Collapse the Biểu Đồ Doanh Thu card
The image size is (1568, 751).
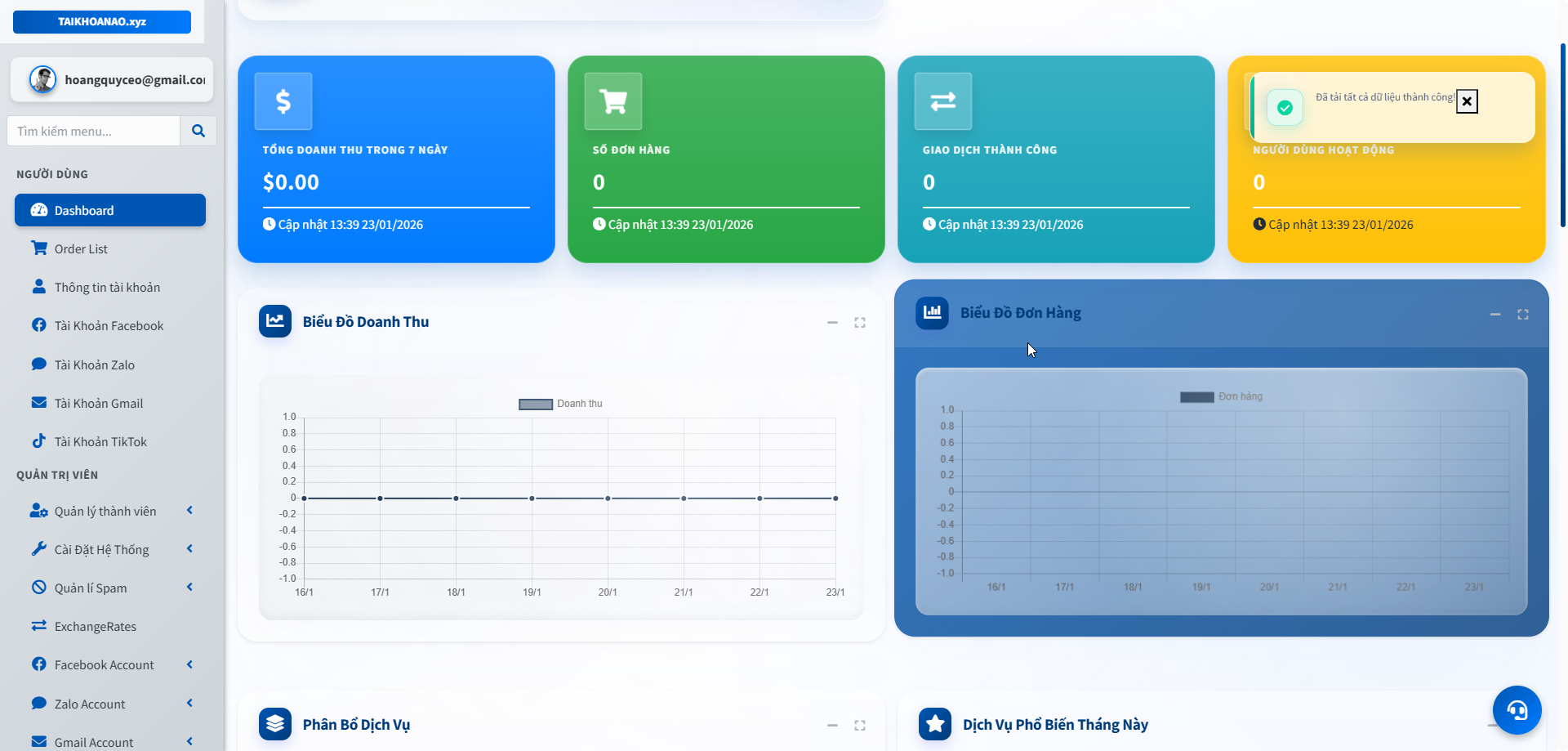click(x=832, y=323)
